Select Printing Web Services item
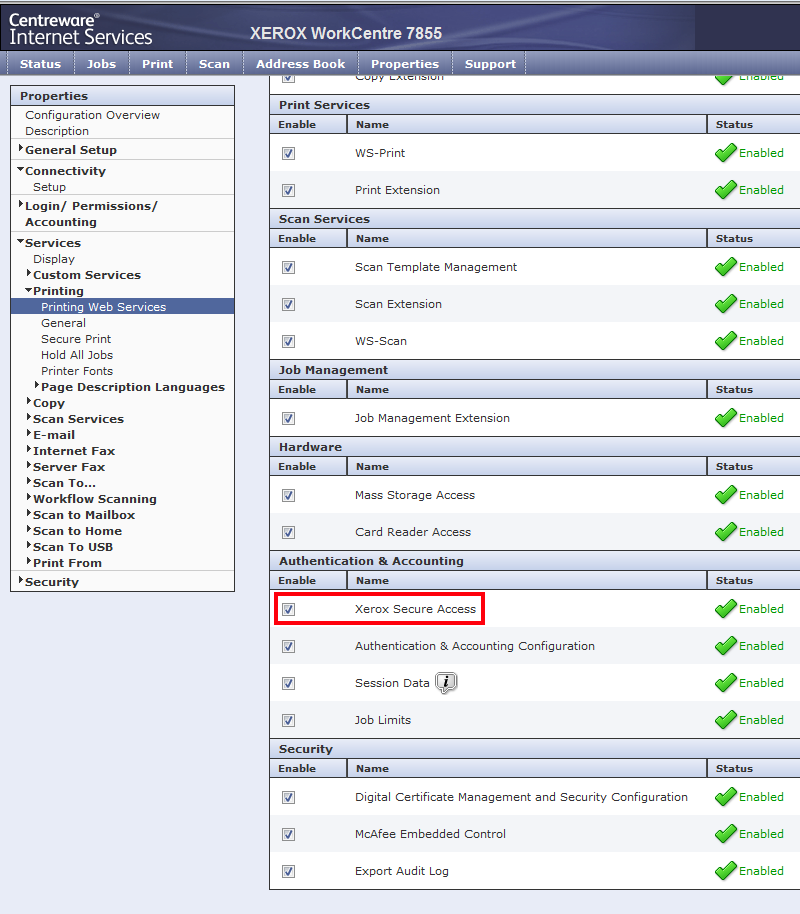Screen dimensions: 800x914 tap(122, 307)
